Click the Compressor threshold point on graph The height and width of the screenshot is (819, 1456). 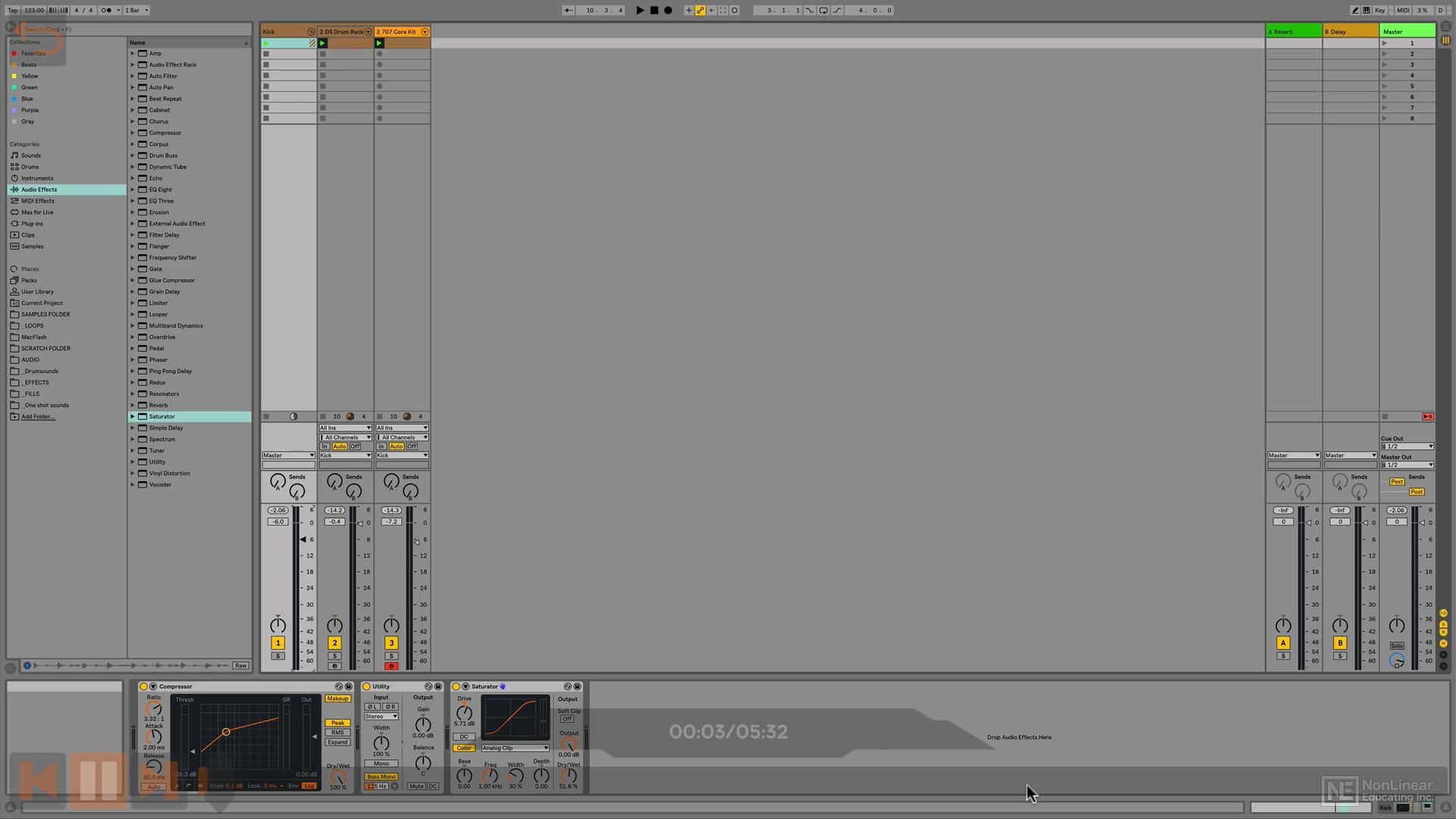click(226, 732)
